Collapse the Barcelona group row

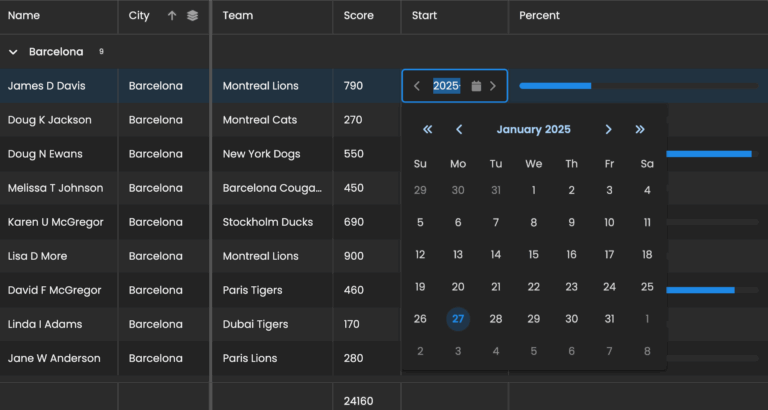[13, 52]
